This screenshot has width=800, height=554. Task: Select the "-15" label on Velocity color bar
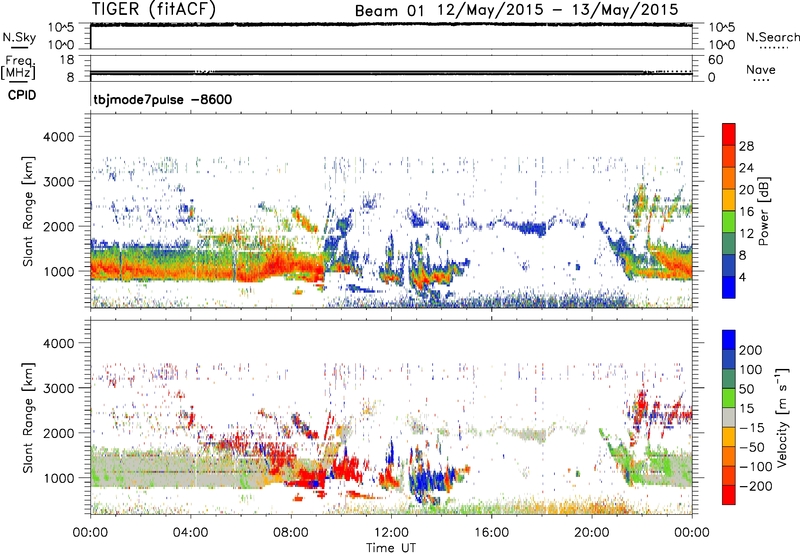752,427
